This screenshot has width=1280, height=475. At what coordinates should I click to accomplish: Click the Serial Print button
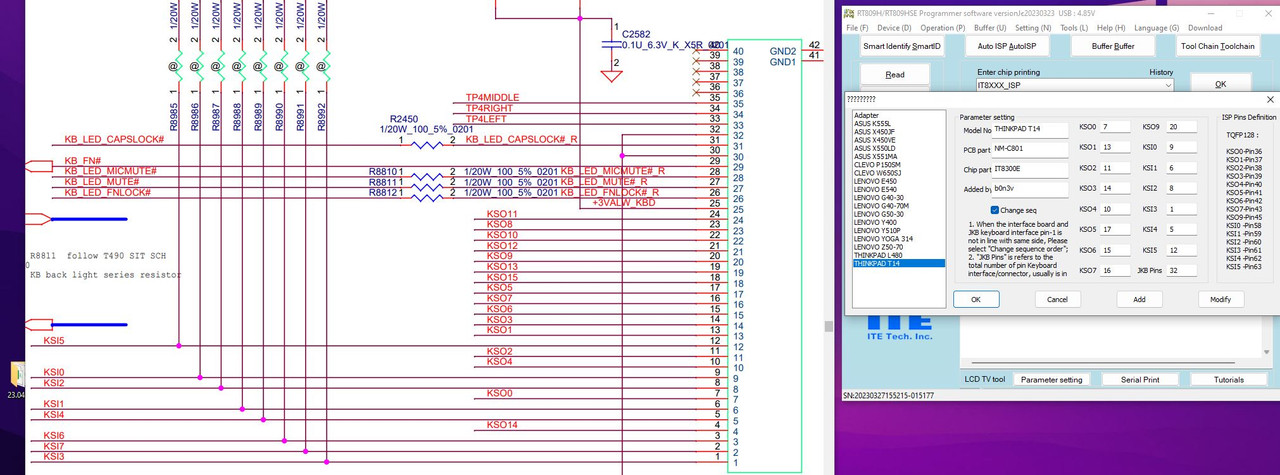pyautogui.click(x=1139, y=380)
